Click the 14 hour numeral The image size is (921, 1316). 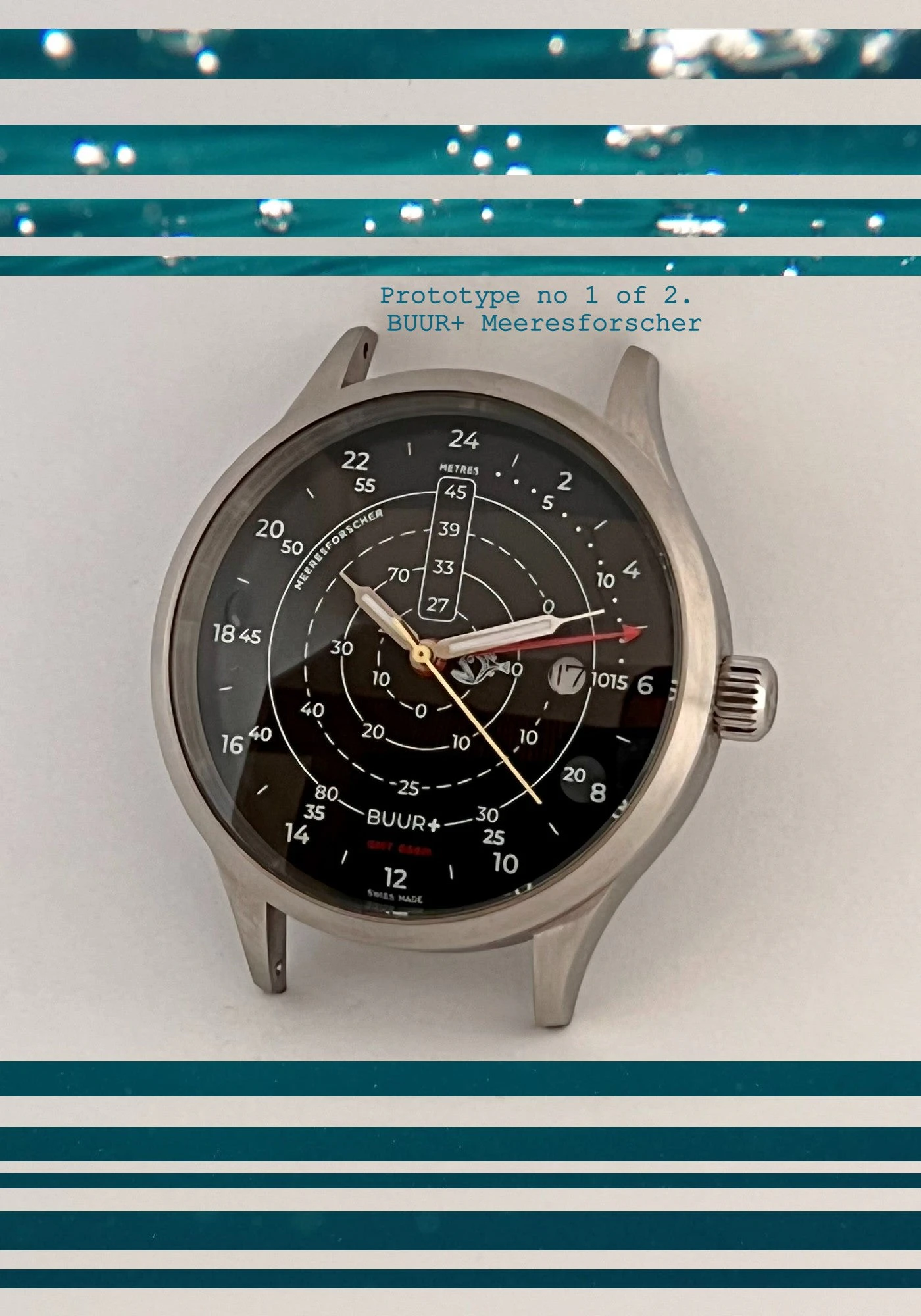(297, 834)
